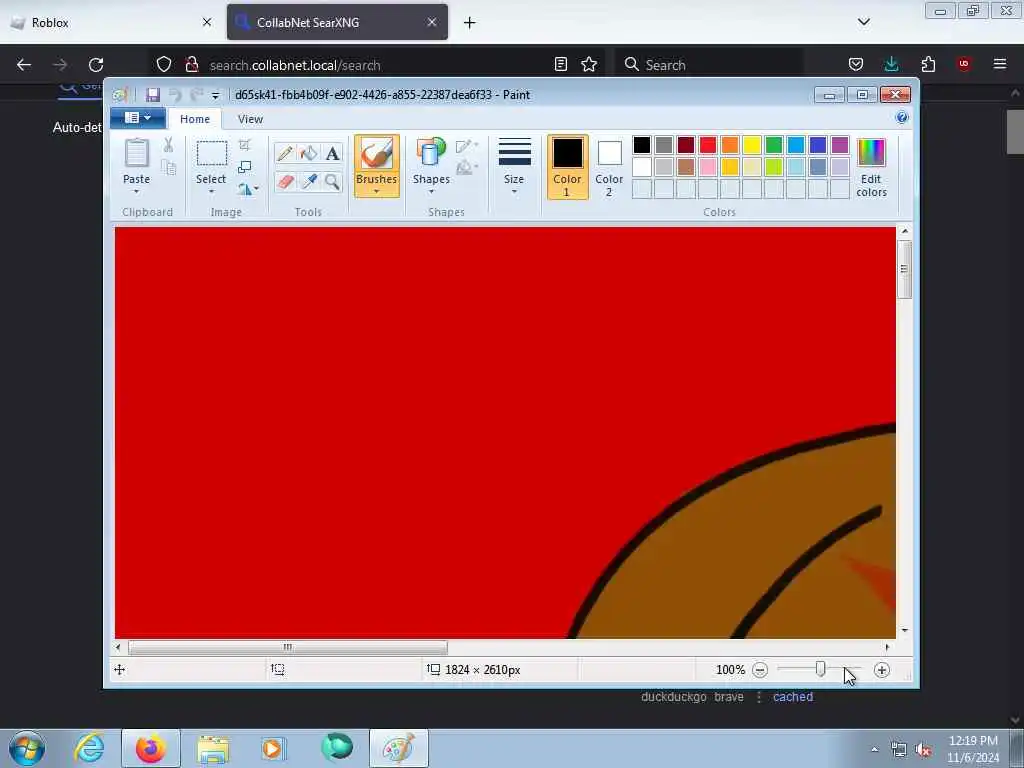Open Windows Explorer folder from taskbar

click(x=213, y=748)
